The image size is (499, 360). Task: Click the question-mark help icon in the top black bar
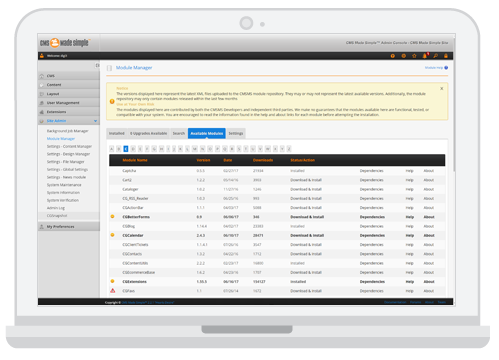[x=393, y=56]
